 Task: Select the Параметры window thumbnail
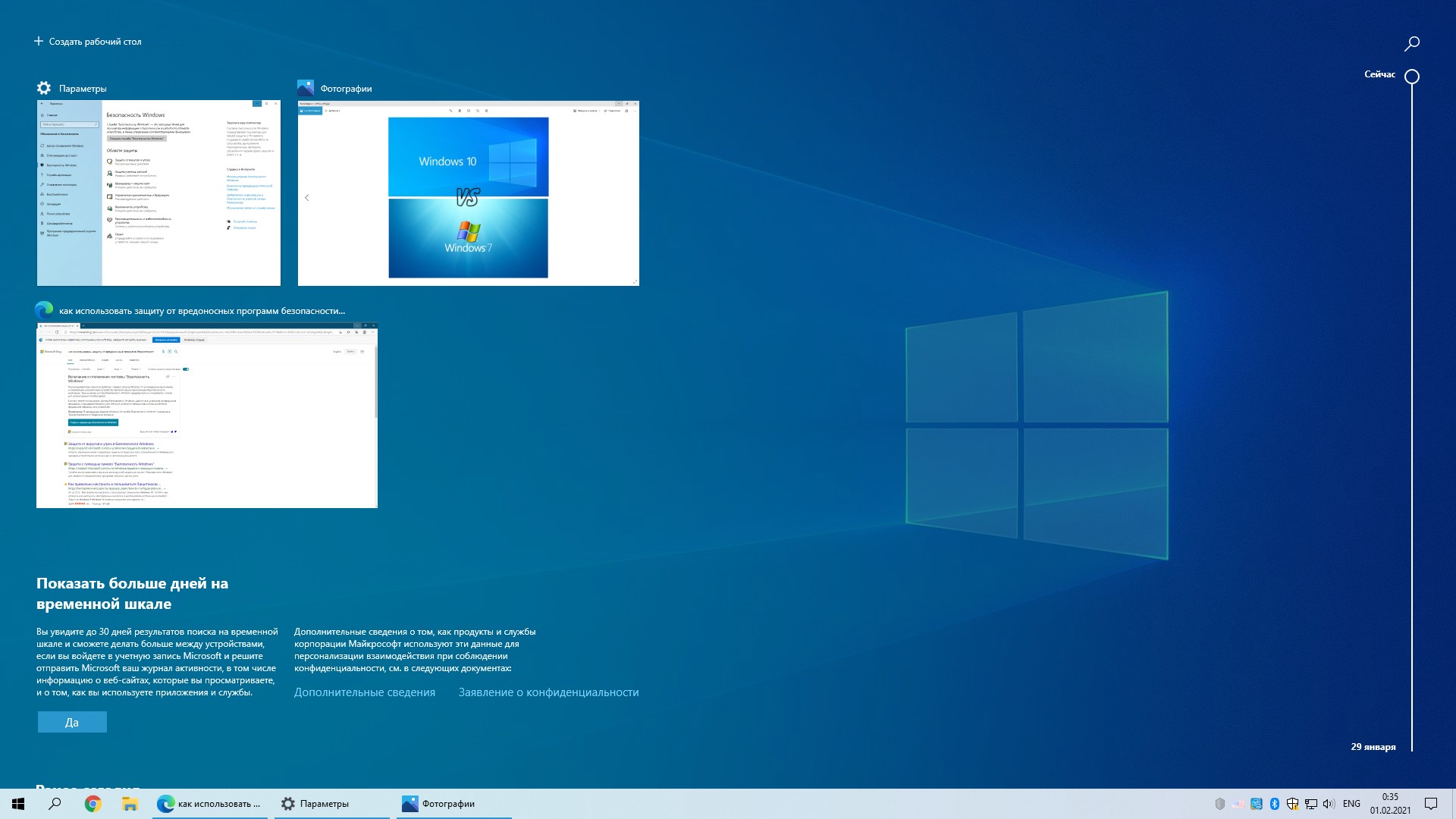pyautogui.click(x=158, y=193)
